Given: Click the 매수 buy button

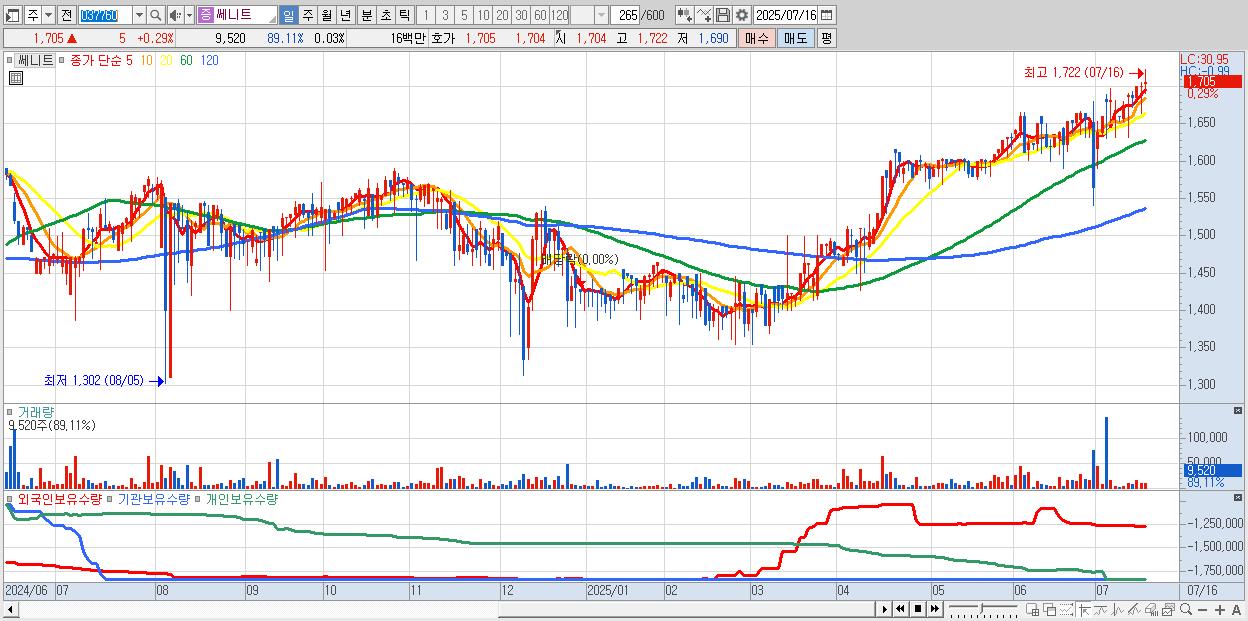Looking at the screenshot, I should point(757,38).
